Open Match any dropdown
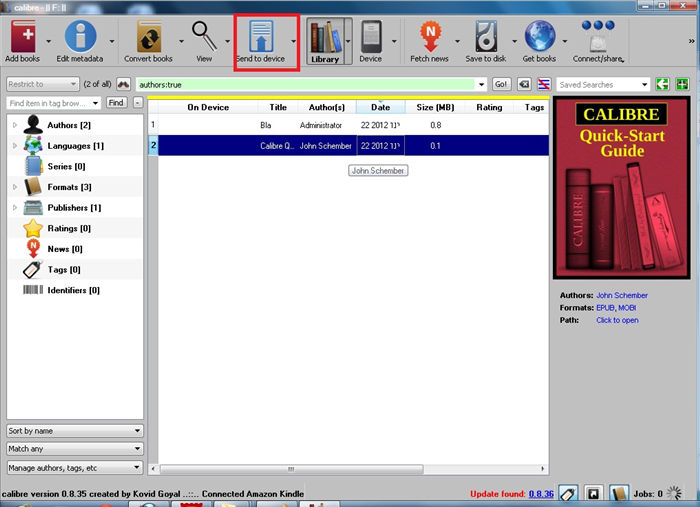 pos(75,449)
